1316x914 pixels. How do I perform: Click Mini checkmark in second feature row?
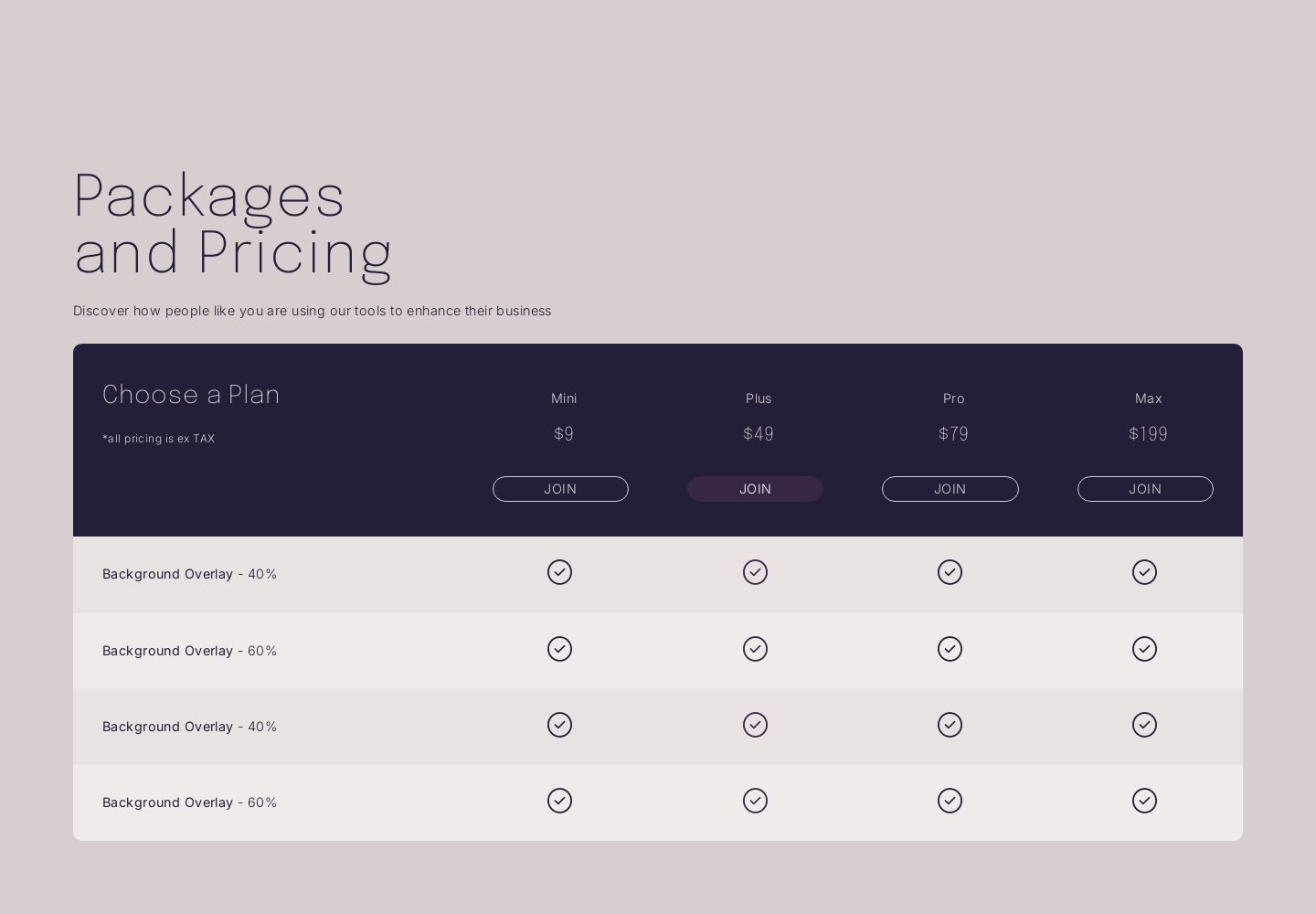[559, 649]
